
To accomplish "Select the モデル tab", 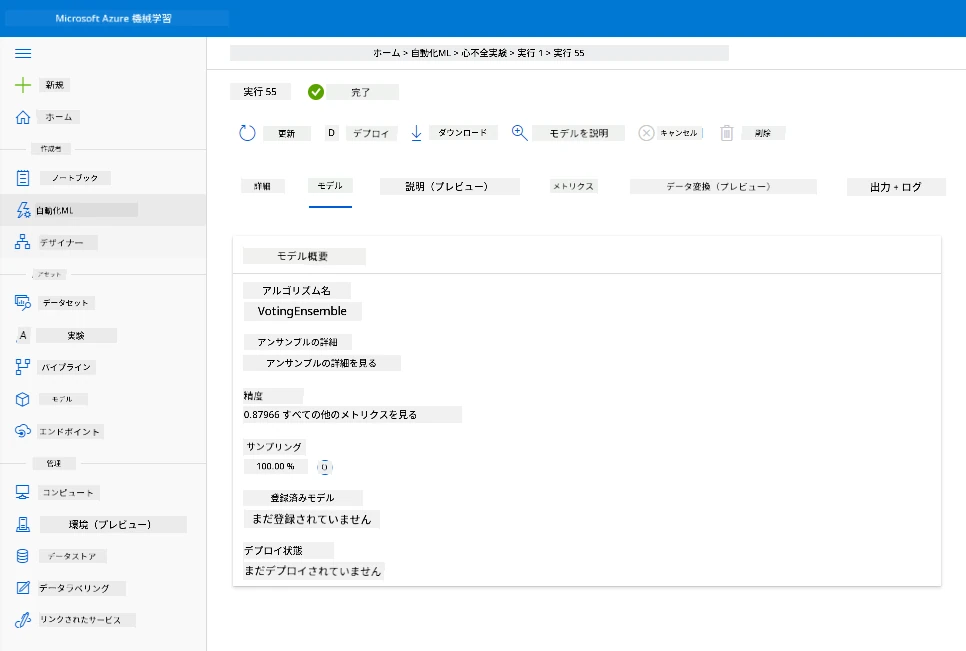I will coord(330,186).
